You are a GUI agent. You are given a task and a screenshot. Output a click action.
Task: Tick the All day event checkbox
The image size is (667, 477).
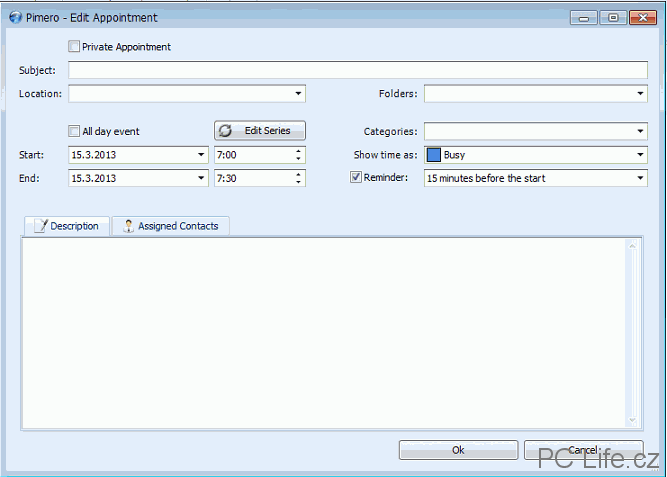74,131
